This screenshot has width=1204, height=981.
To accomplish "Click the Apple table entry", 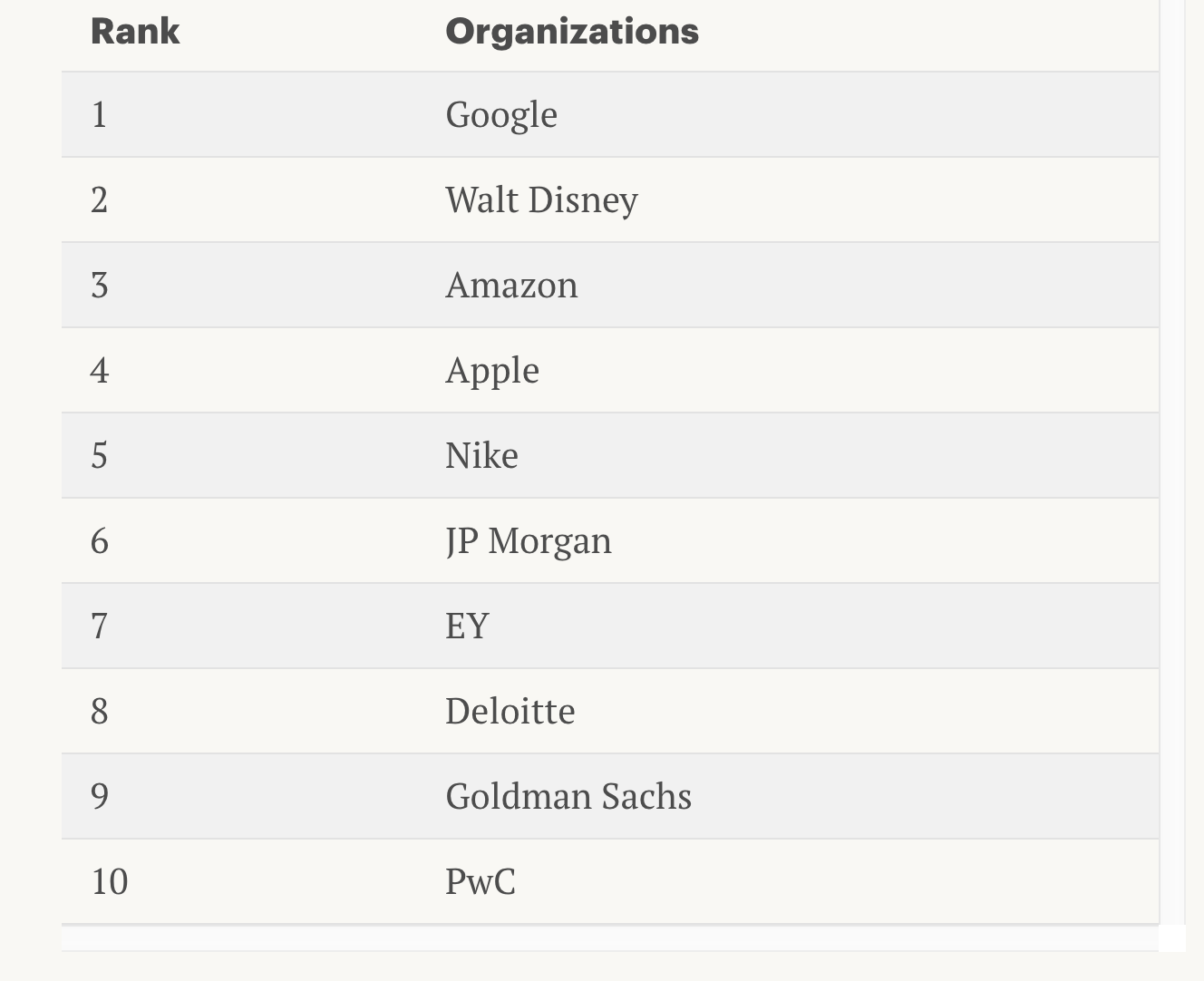I will tap(492, 371).
